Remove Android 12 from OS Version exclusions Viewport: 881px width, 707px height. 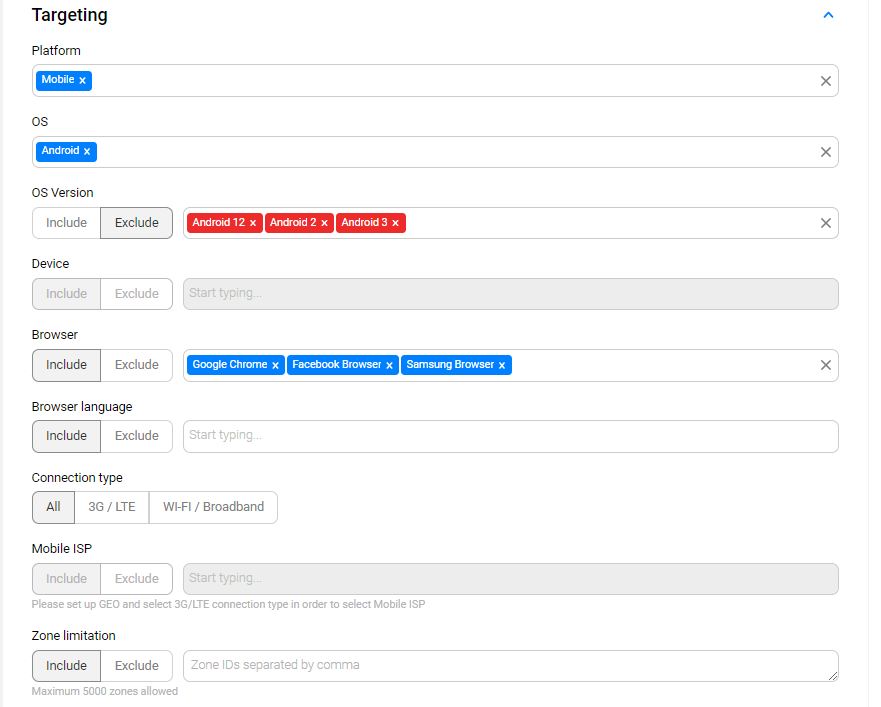tap(252, 223)
